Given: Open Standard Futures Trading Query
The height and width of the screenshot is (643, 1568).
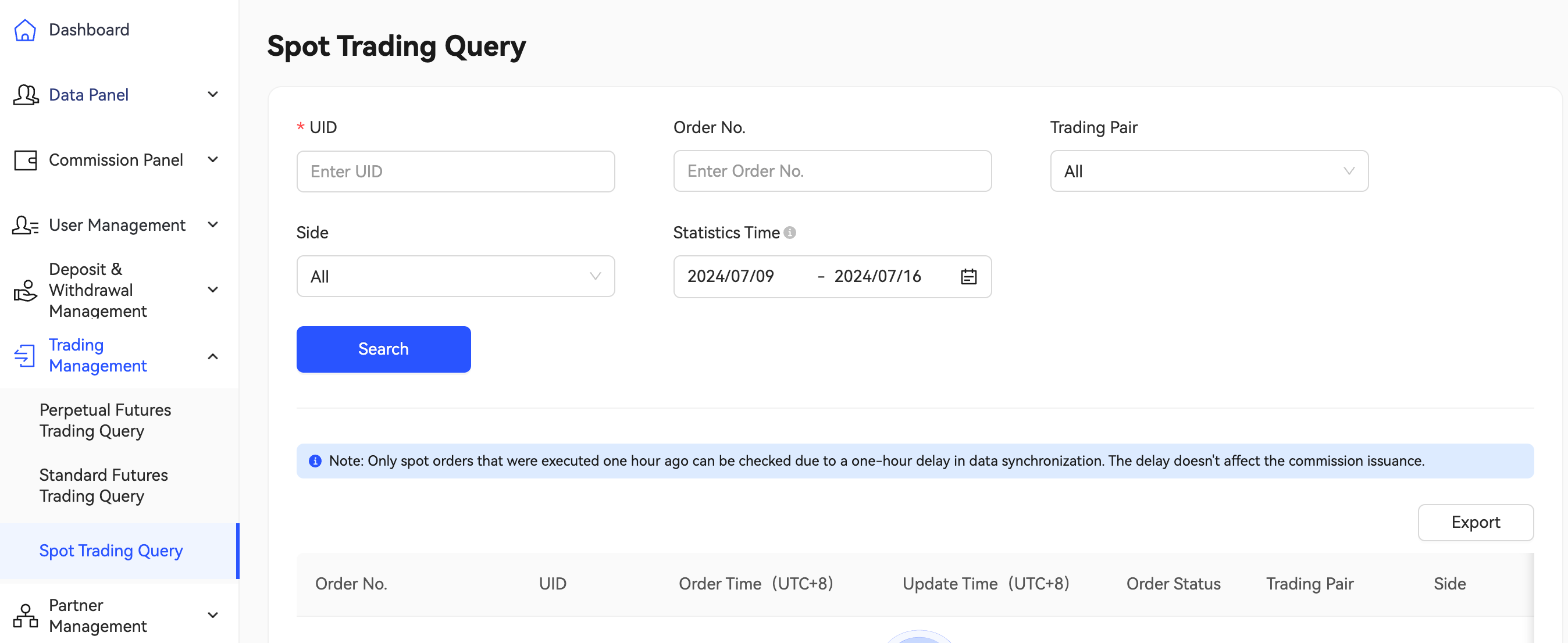Looking at the screenshot, I should 104,485.
